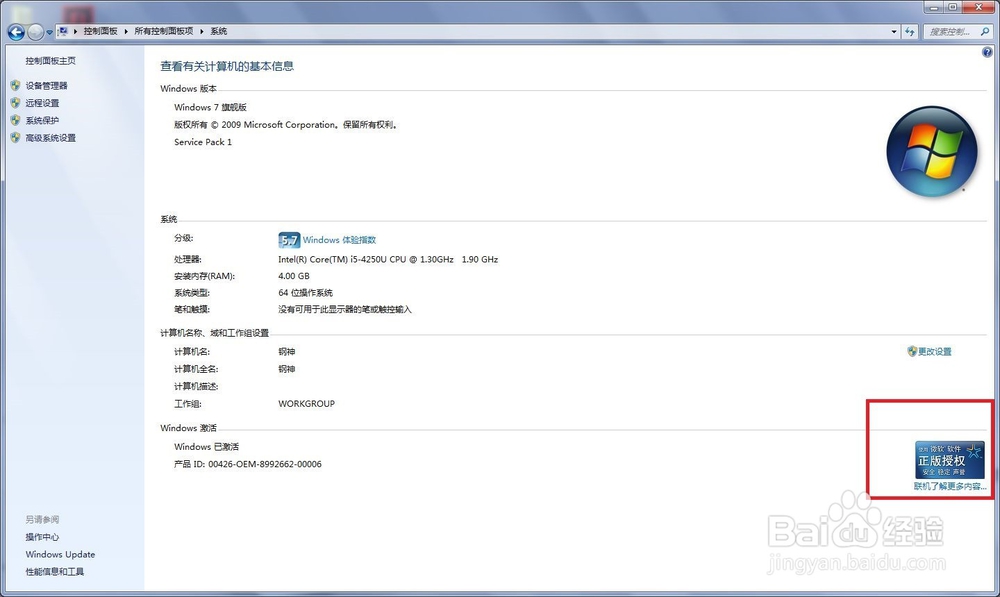The image size is (1000, 597).
Task: Click the 查看有关计算机的基本信息 heading
Action: click(227, 66)
